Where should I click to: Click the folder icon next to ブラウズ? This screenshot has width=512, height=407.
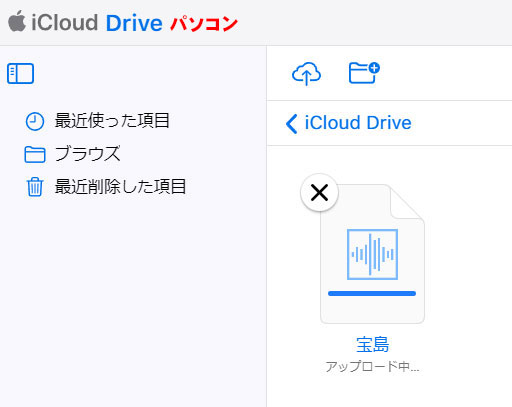35,154
